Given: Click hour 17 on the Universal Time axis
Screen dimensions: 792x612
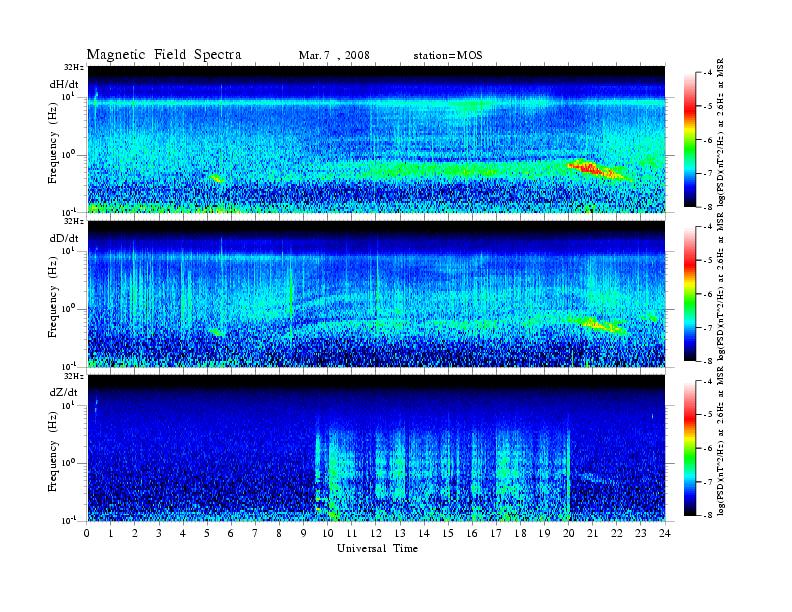Looking at the screenshot, I should pos(496,533).
